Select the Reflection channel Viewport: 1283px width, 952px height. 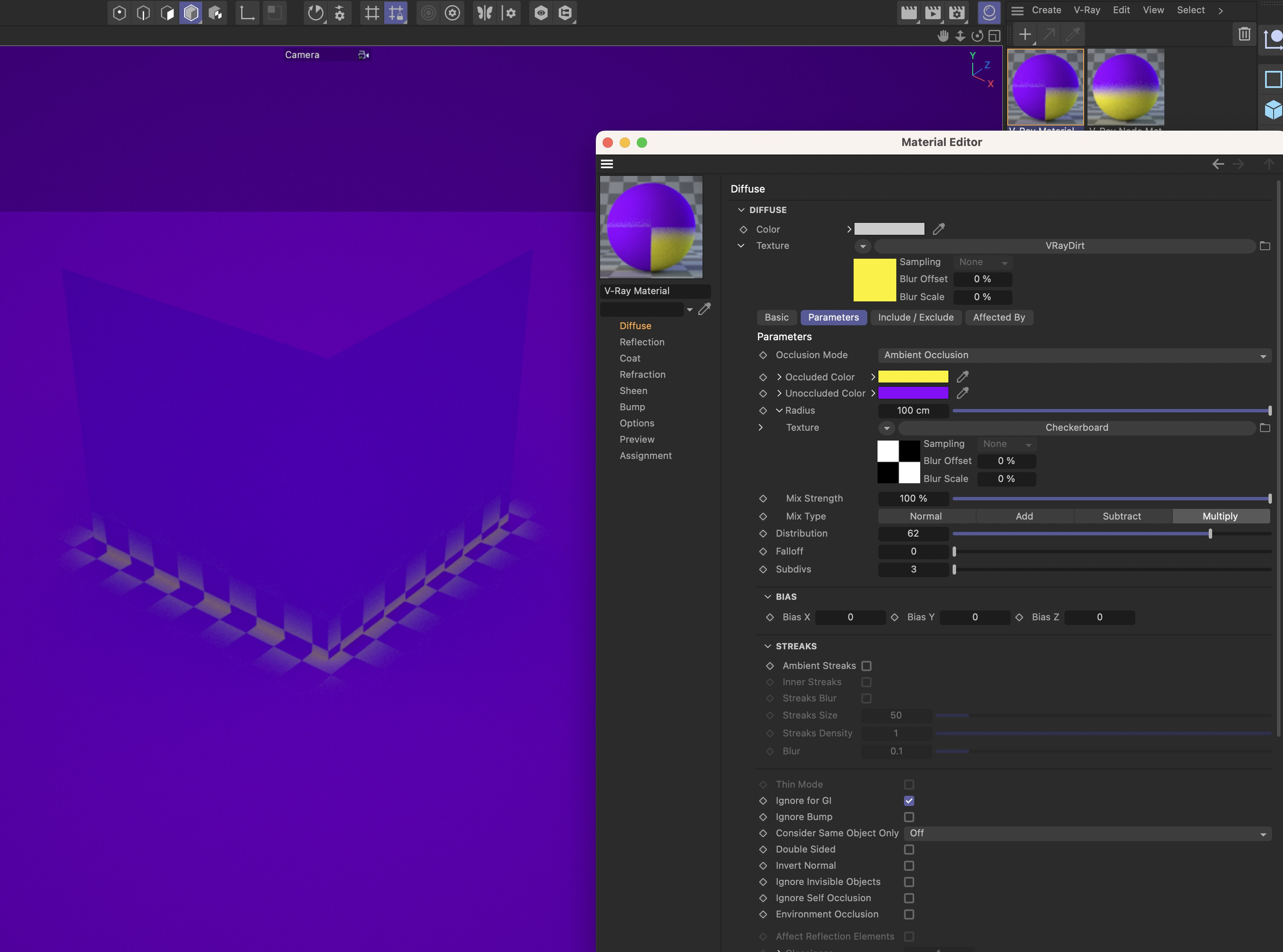[642, 342]
